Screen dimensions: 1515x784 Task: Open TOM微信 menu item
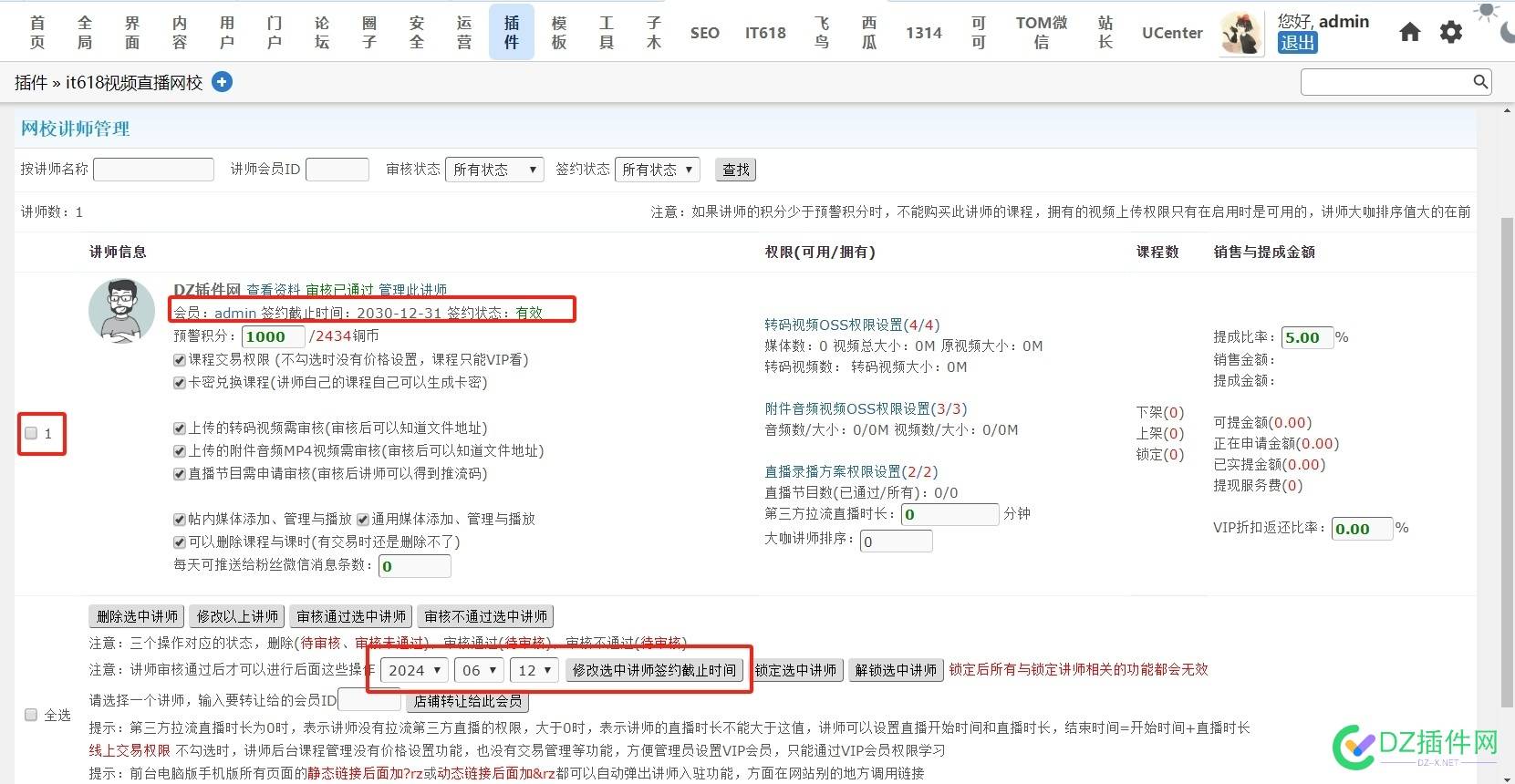[1042, 32]
